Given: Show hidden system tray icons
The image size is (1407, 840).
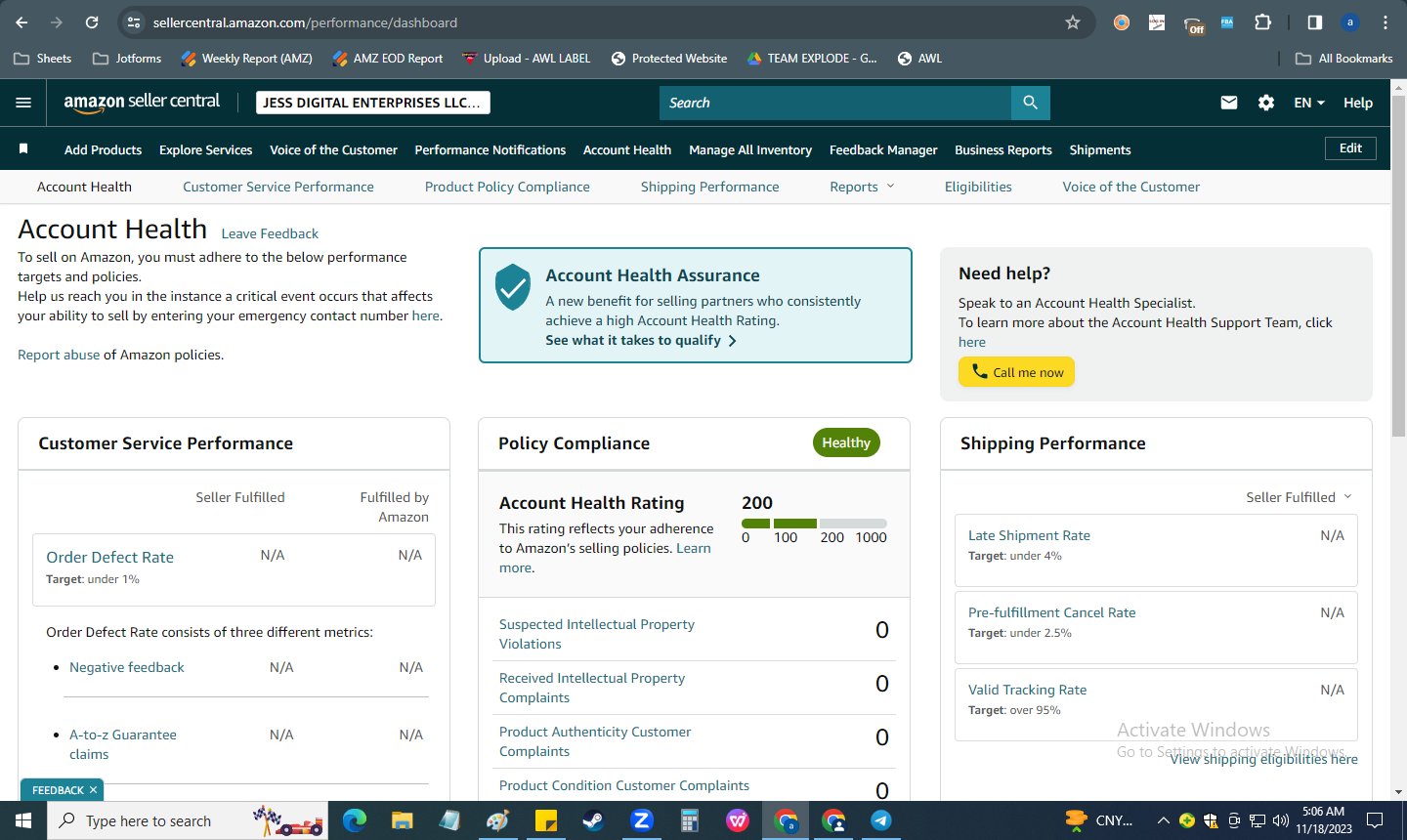Looking at the screenshot, I should tap(1163, 820).
